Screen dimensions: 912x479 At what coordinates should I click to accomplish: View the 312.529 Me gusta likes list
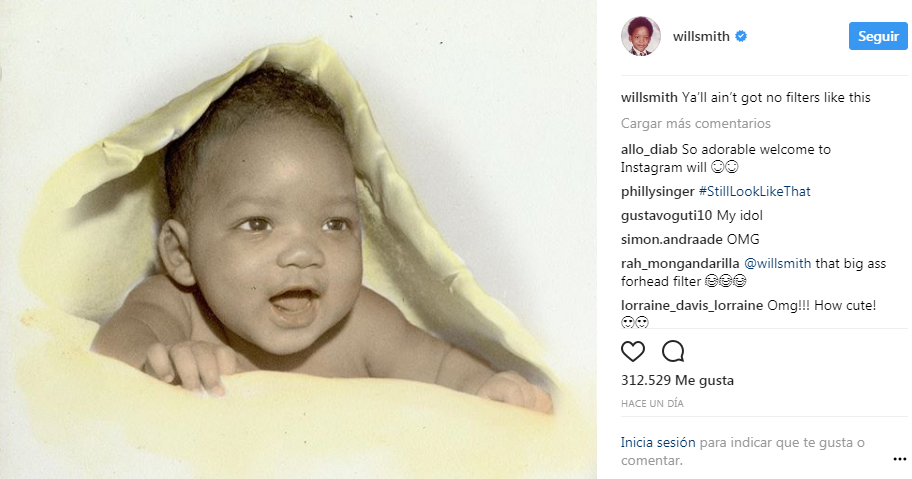(x=678, y=380)
